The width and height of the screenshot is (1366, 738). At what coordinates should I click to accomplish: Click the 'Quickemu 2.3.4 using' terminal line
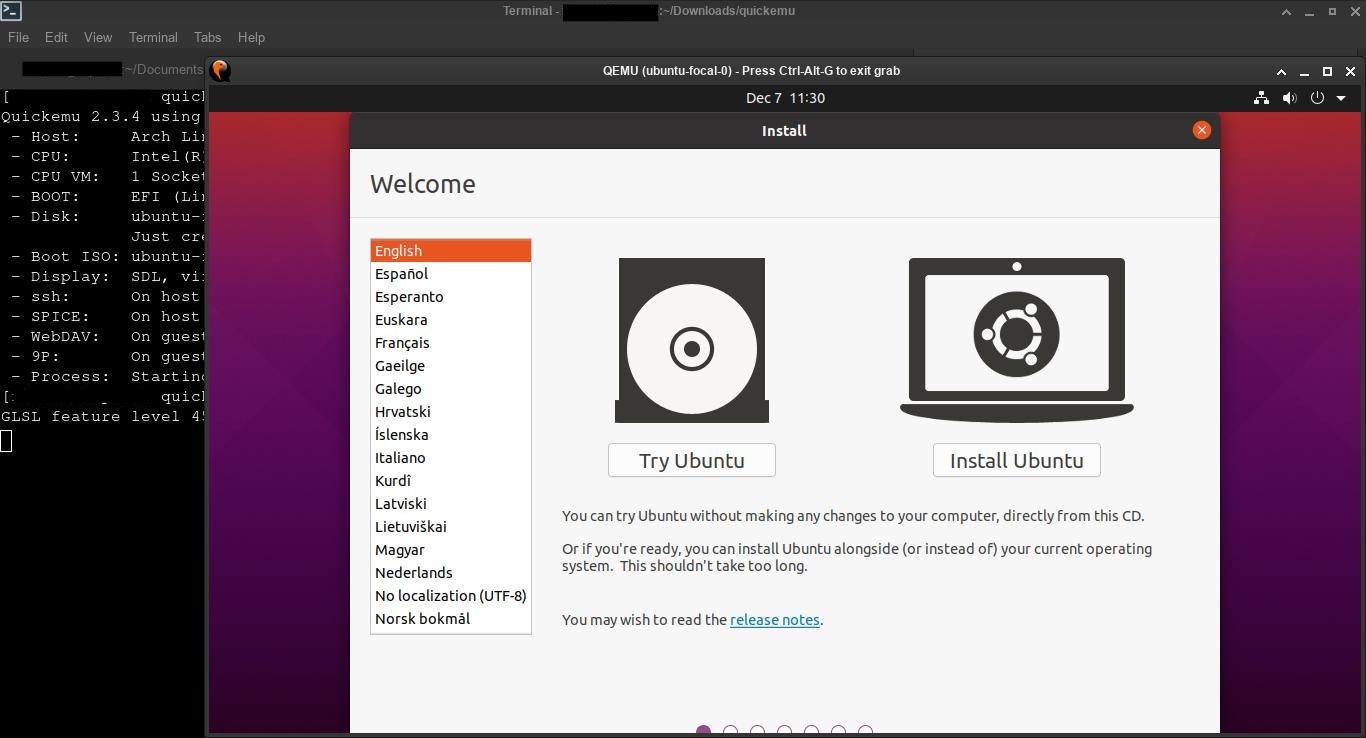(102, 117)
